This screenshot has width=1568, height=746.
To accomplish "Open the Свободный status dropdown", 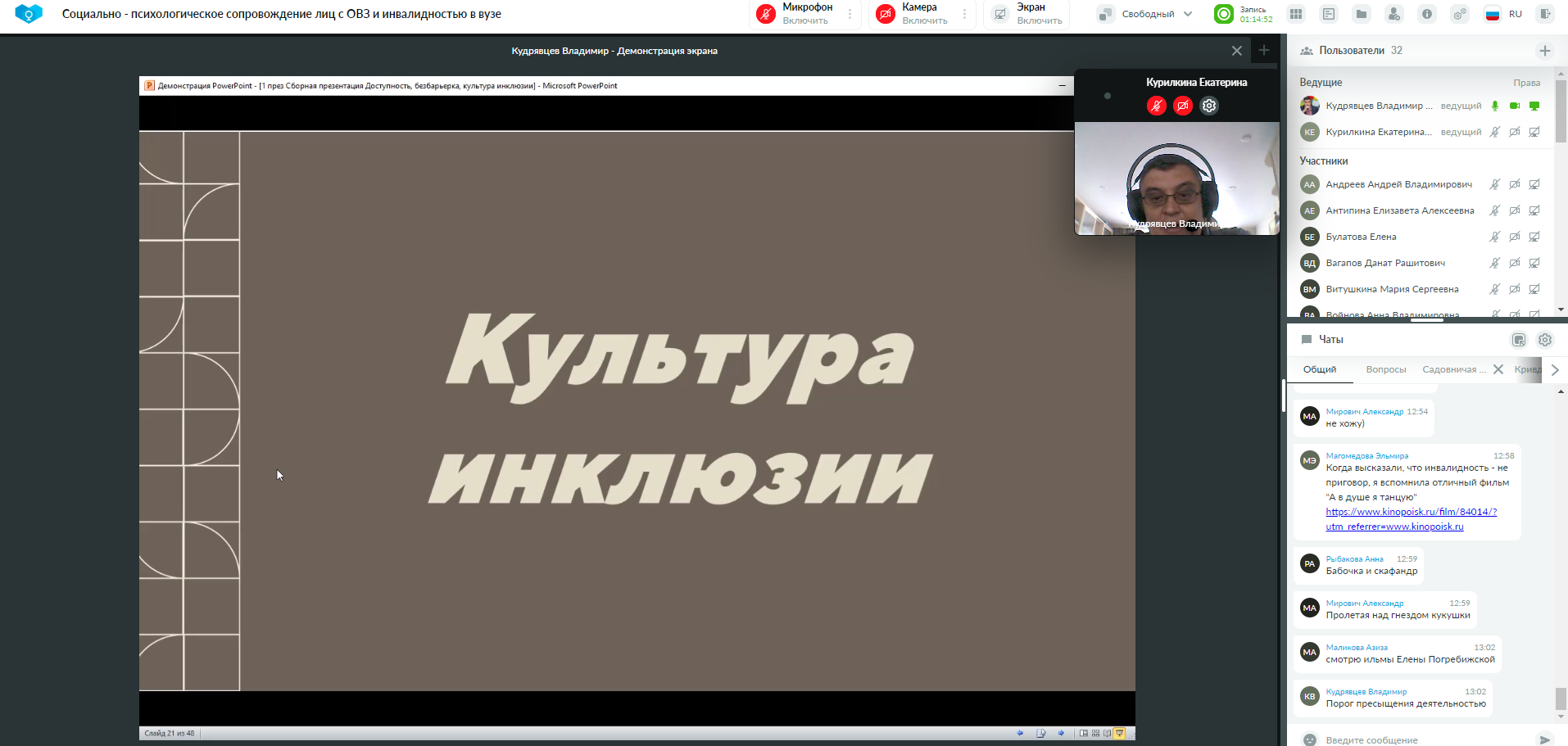I will (1147, 14).
